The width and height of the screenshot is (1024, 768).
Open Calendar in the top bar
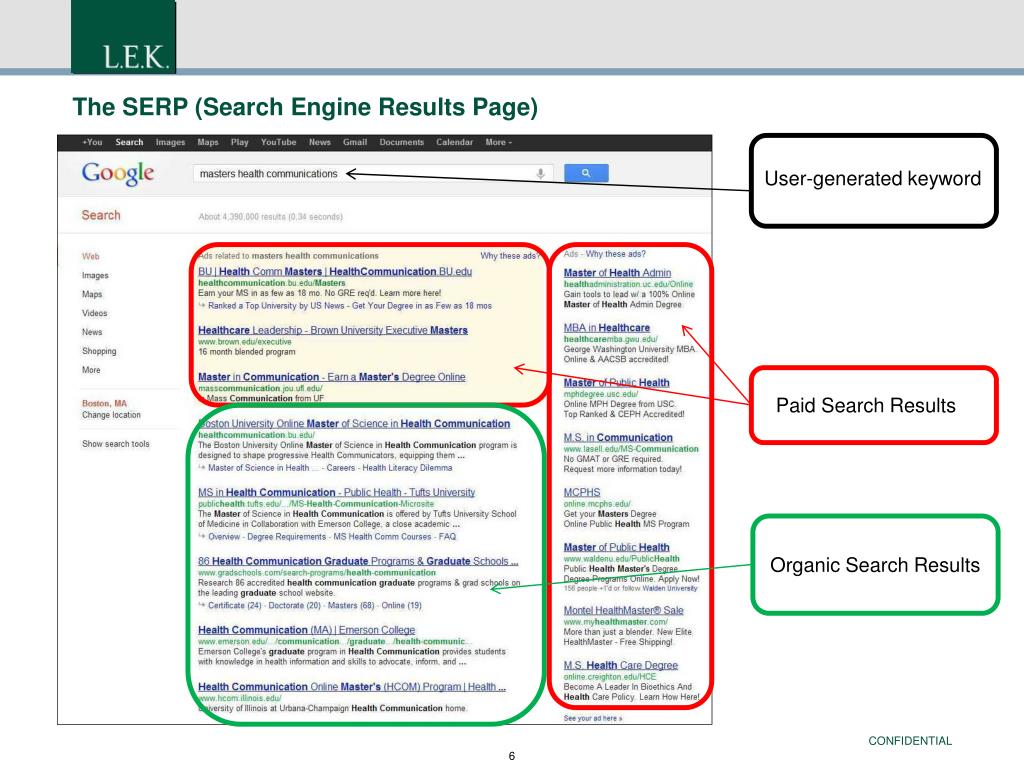pyautogui.click(x=455, y=142)
